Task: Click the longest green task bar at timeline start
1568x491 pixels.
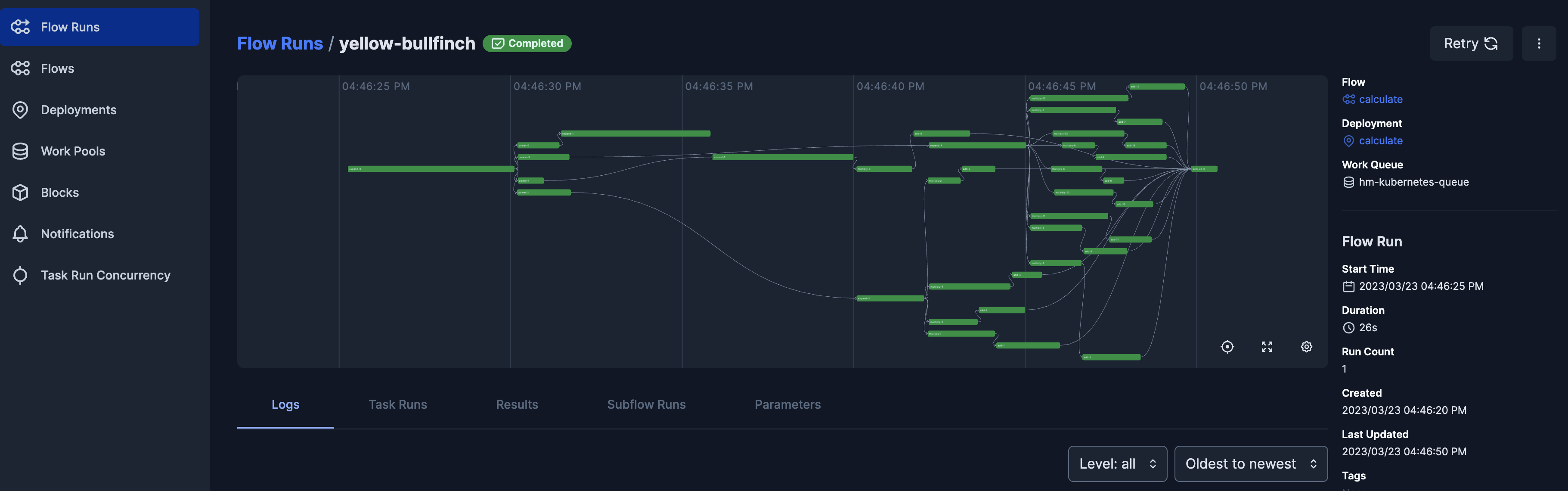Action: pyautogui.click(x=431, y=169)
